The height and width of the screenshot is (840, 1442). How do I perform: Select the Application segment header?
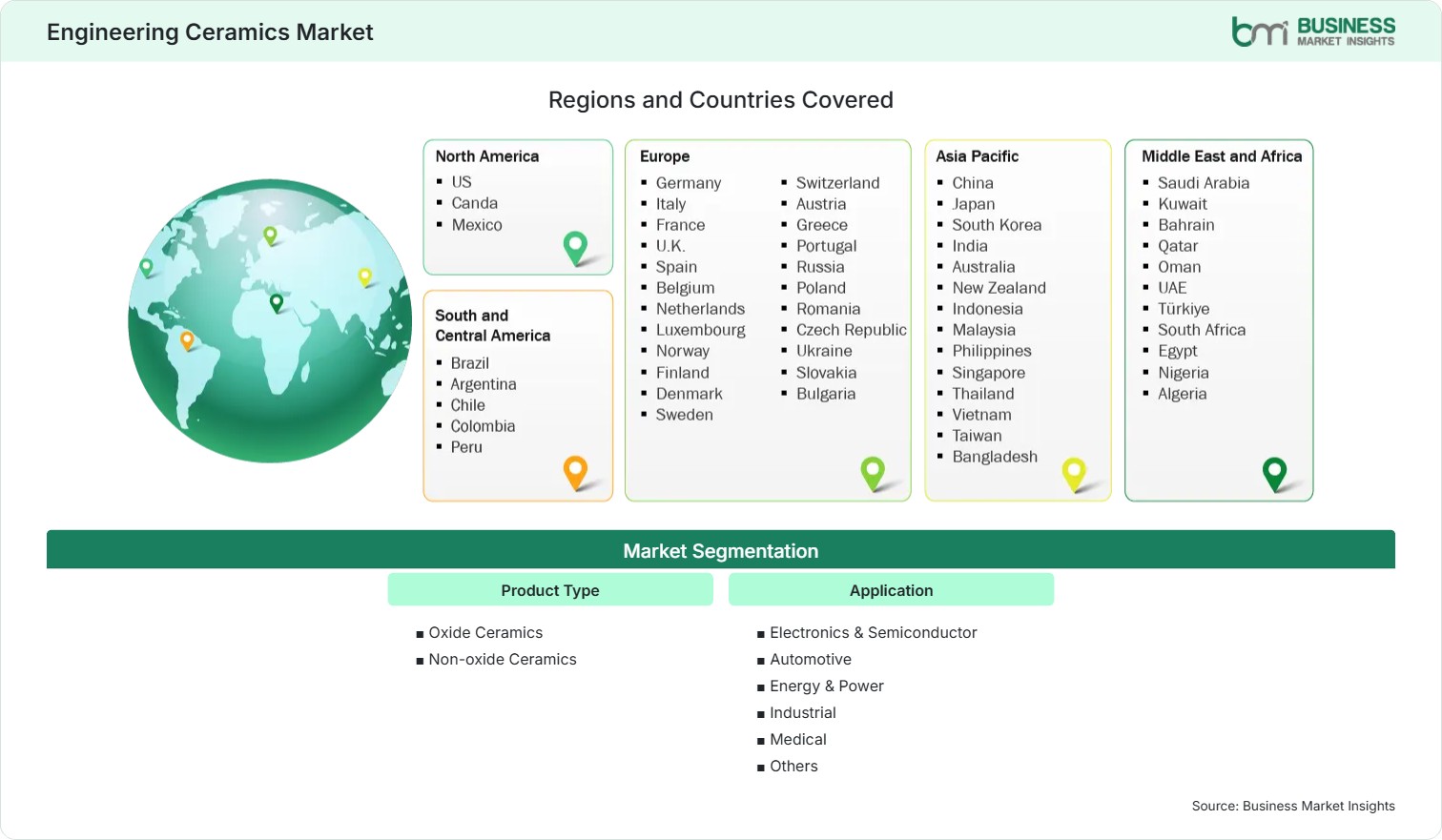point(892,590)
